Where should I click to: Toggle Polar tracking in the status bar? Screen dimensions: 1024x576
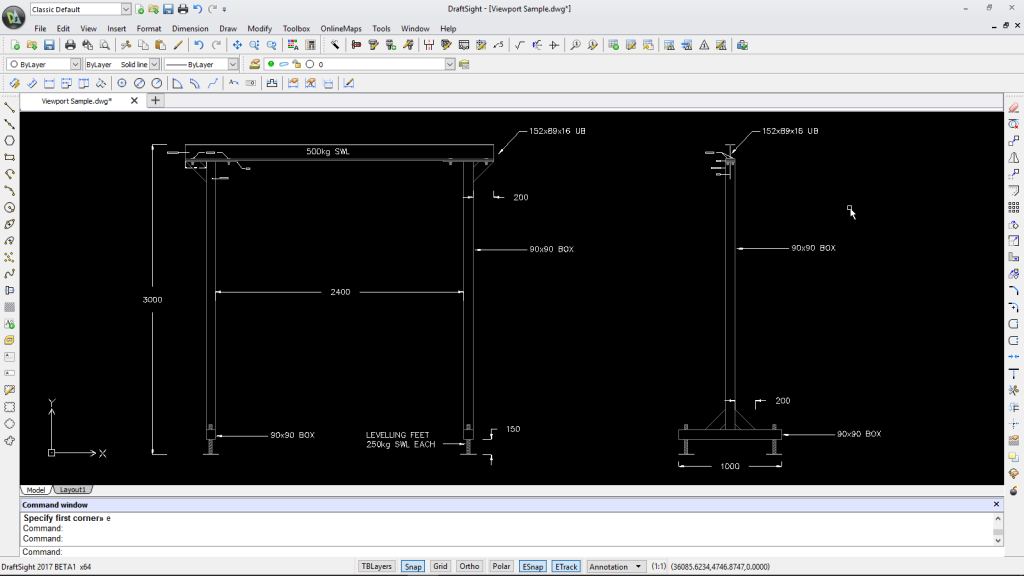501,566
